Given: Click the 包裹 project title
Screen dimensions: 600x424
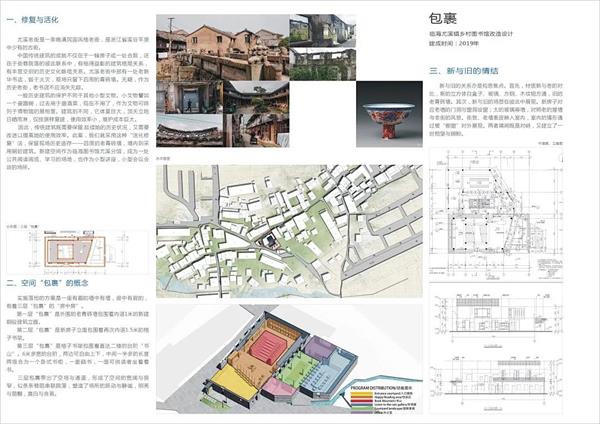Looking at the screenshot, I should 444,19.
